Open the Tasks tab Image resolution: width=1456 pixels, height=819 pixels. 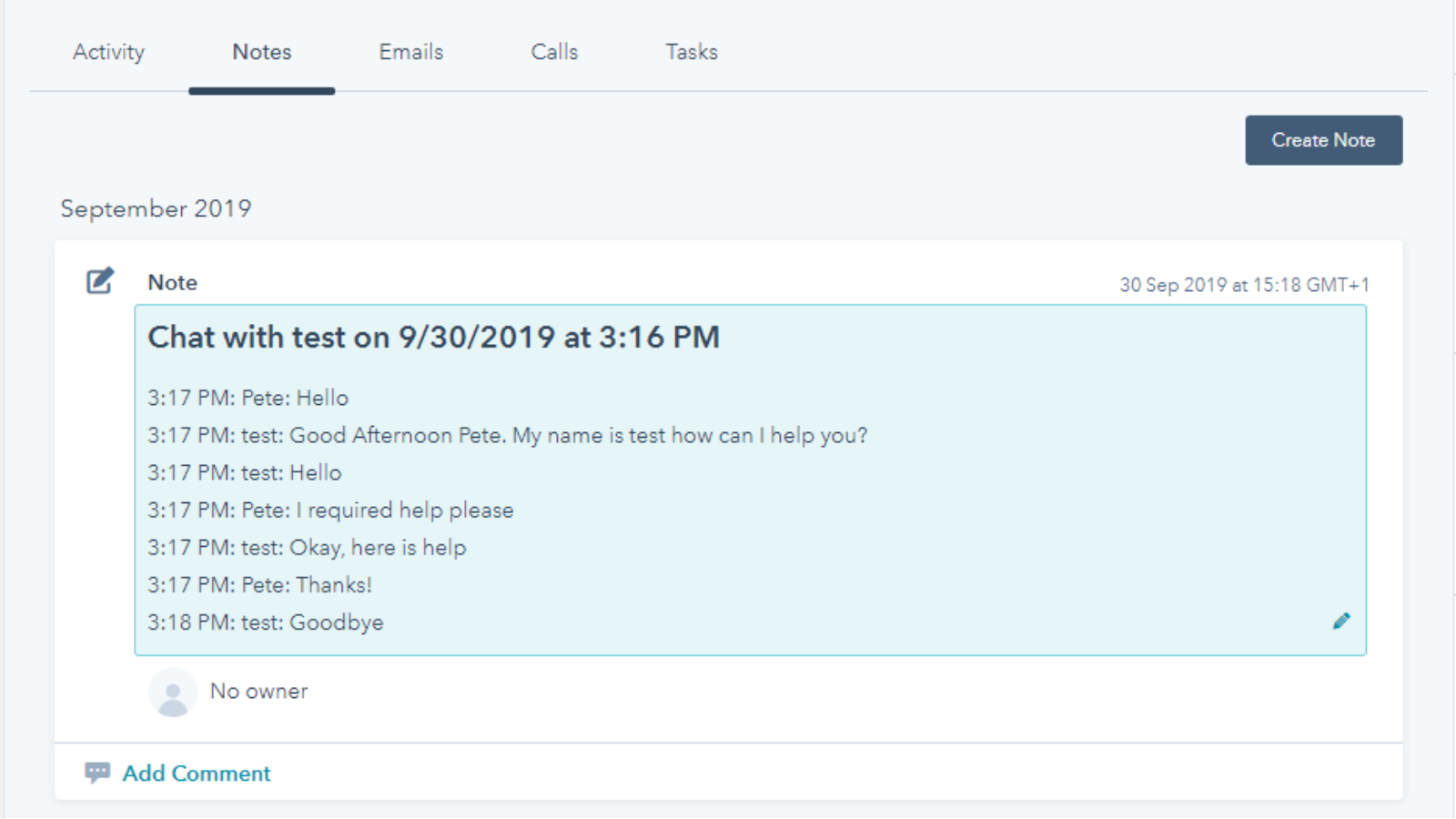coord(691,52)
